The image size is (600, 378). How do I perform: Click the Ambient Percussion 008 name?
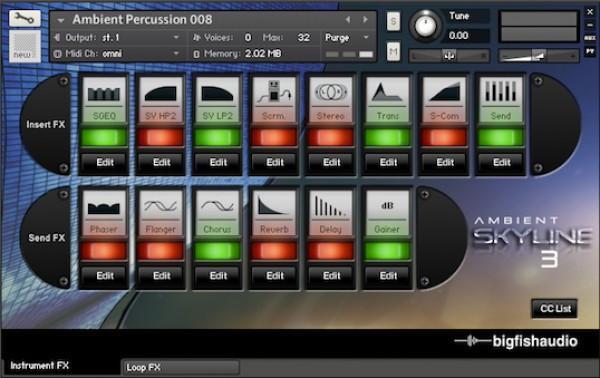coord(142,19)
